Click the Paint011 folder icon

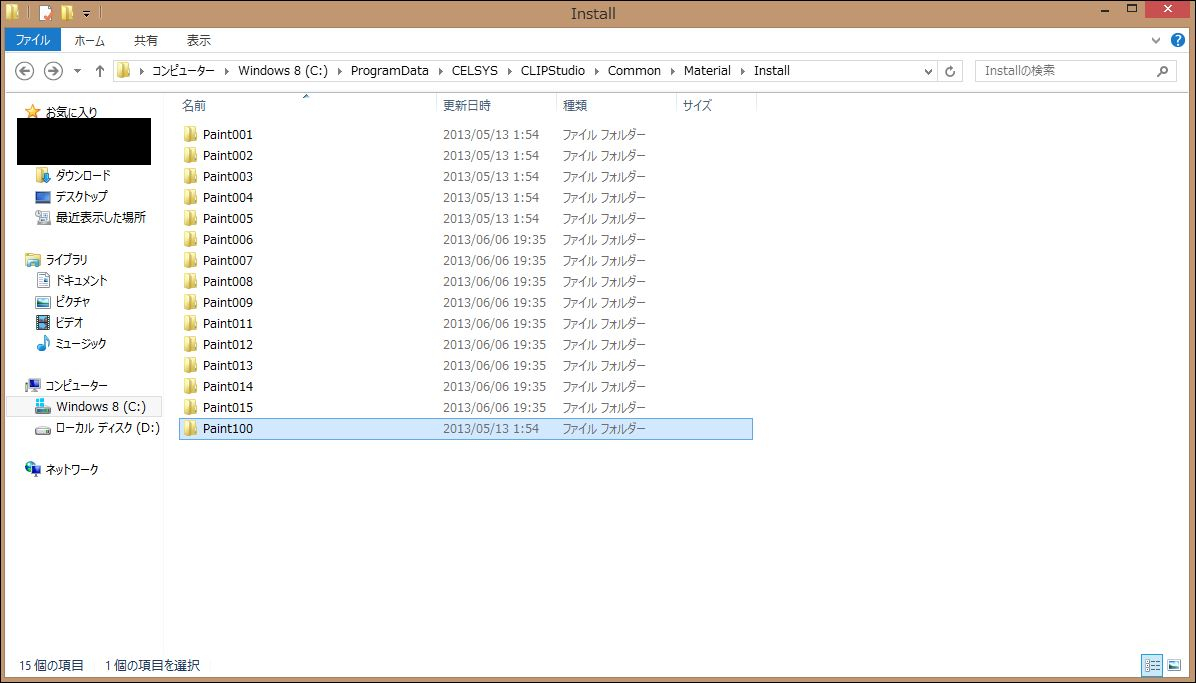(190, 323)
